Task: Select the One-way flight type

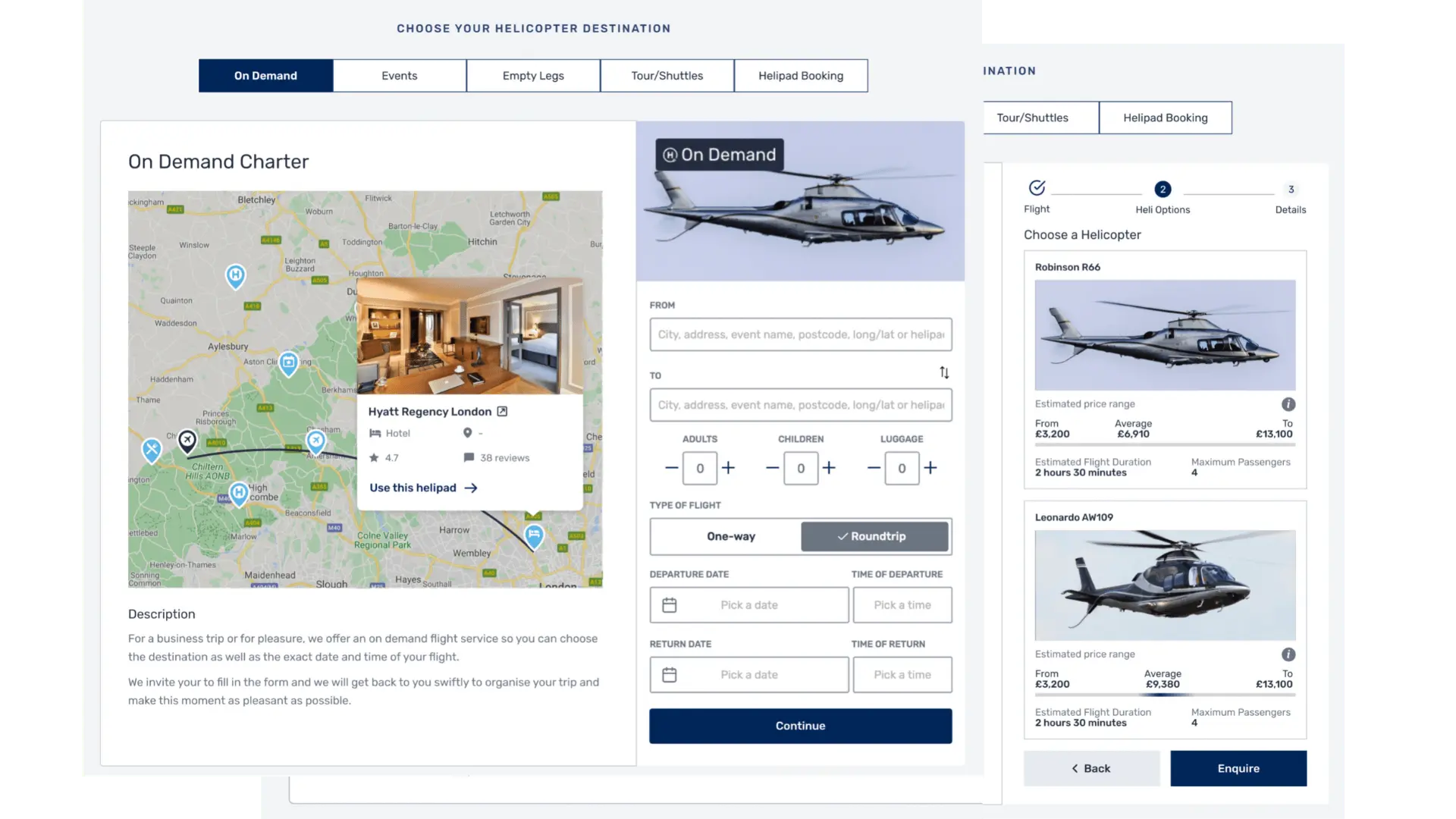Action: click(x=731, y=536)
